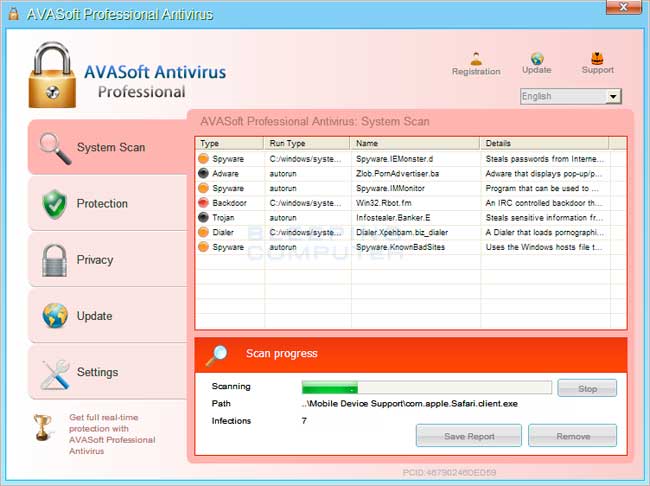
Task: Click 'Steals passwords from Interne...' details cell
Action: click(545, 159)
